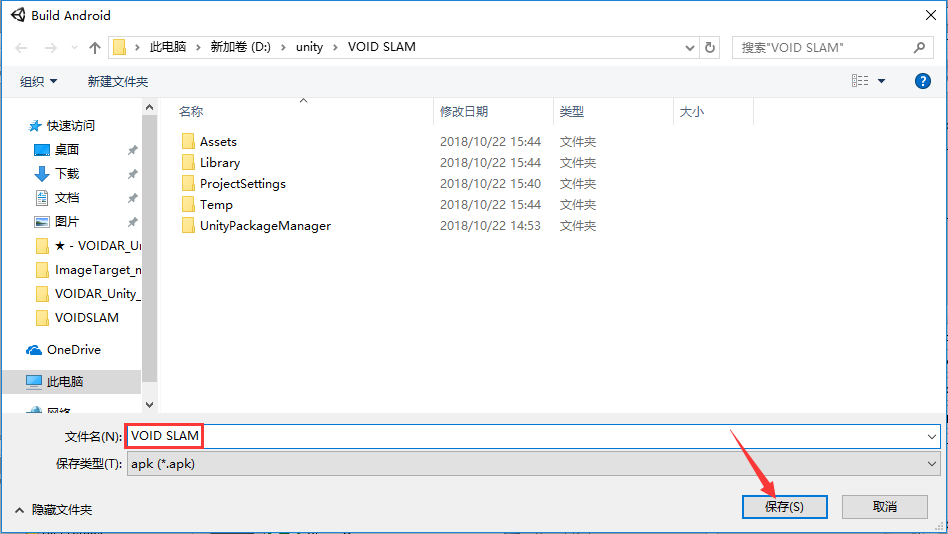Click the sidebar scroll up arrow
The image size is (948, 534).
[149, 107]
